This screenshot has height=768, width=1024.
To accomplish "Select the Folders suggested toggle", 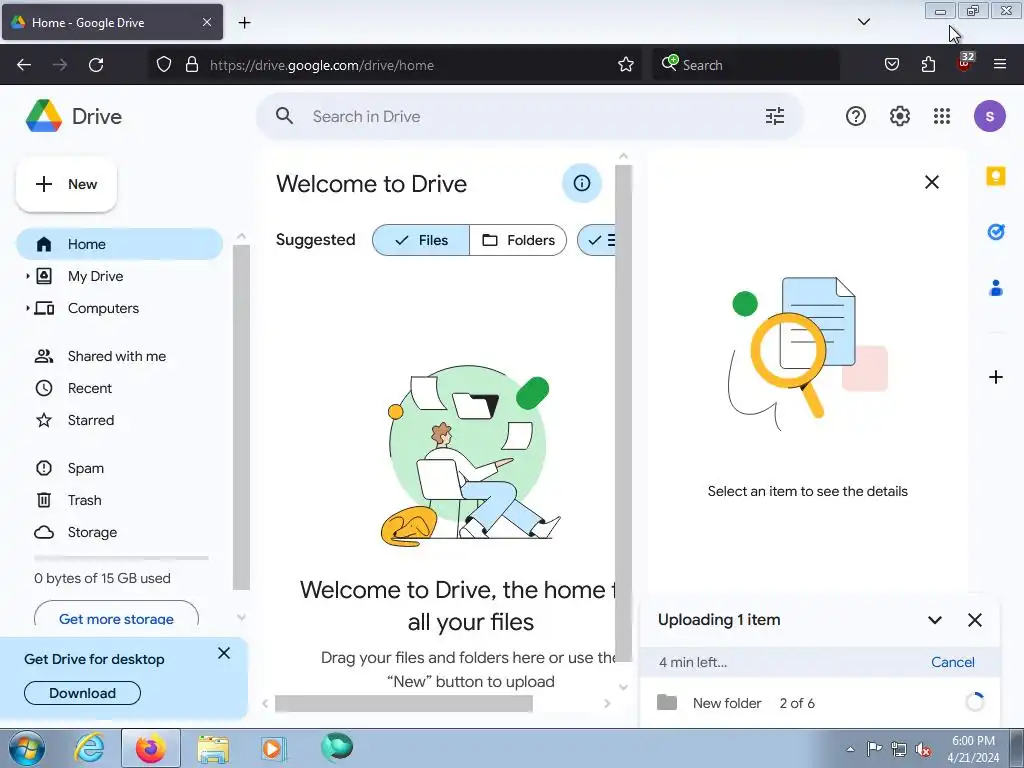I will tap(518, 240).
